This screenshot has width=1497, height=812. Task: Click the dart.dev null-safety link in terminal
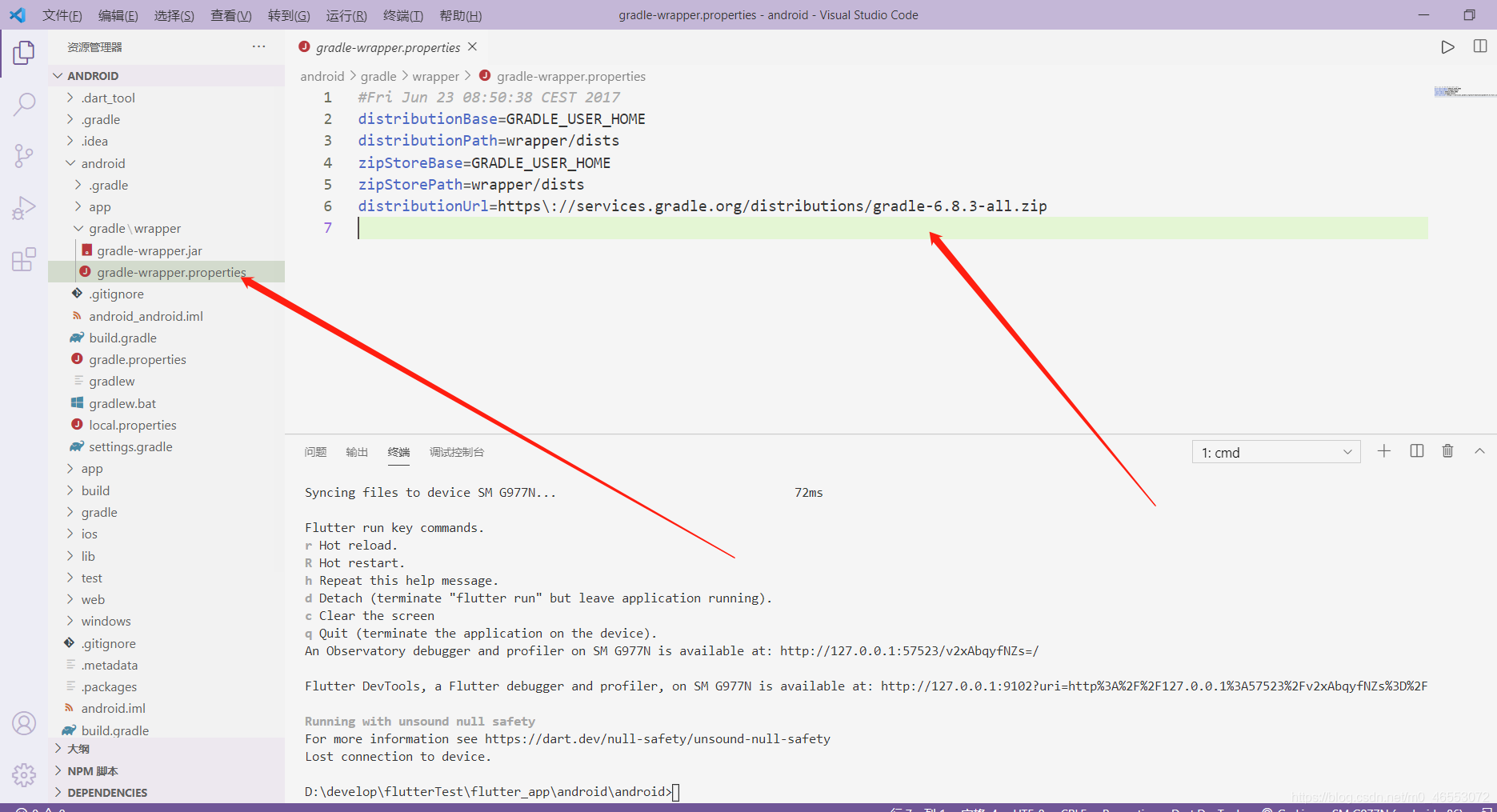(x=658, y=738)
